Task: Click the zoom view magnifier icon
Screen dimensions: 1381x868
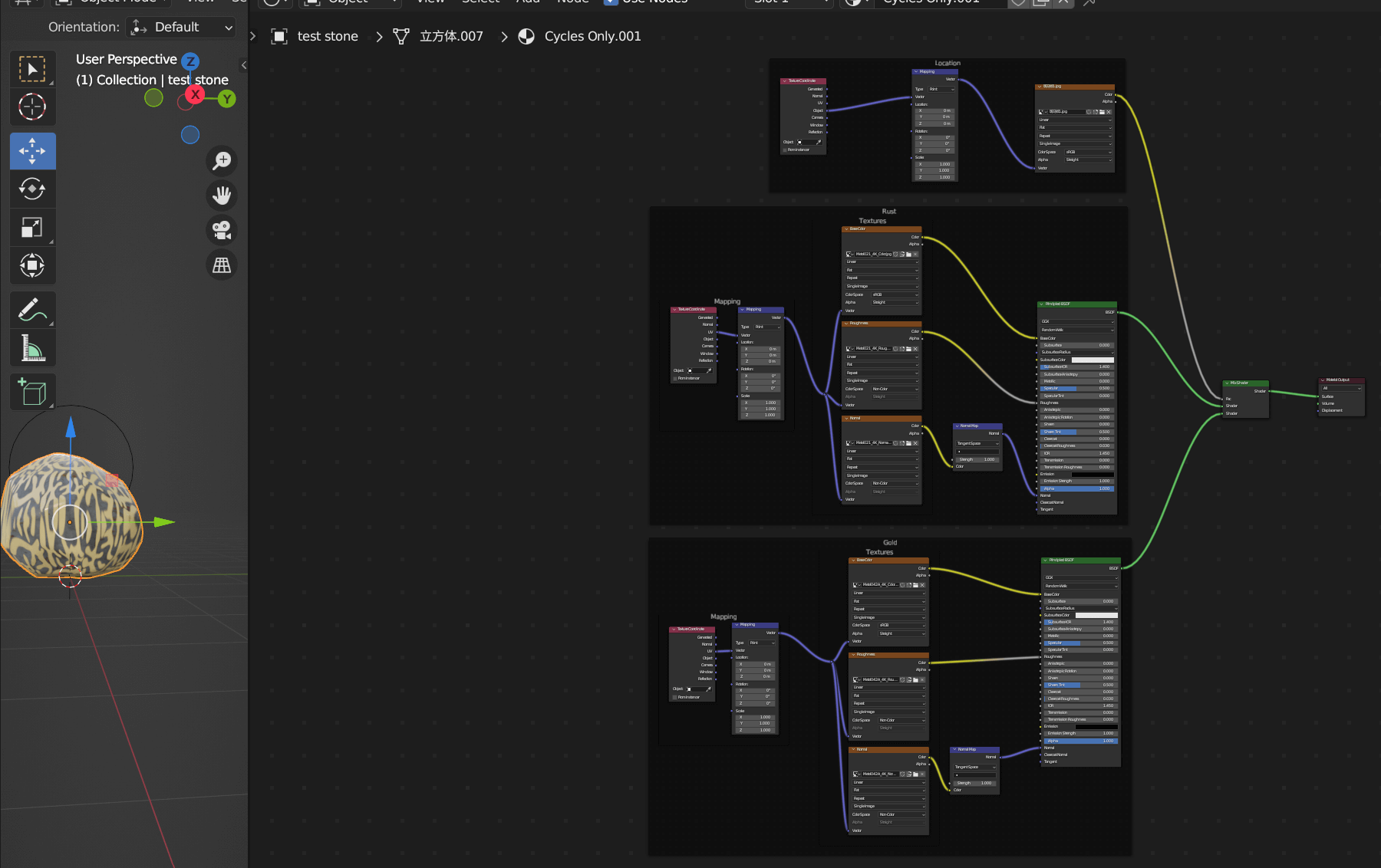Action: point(222,161)
